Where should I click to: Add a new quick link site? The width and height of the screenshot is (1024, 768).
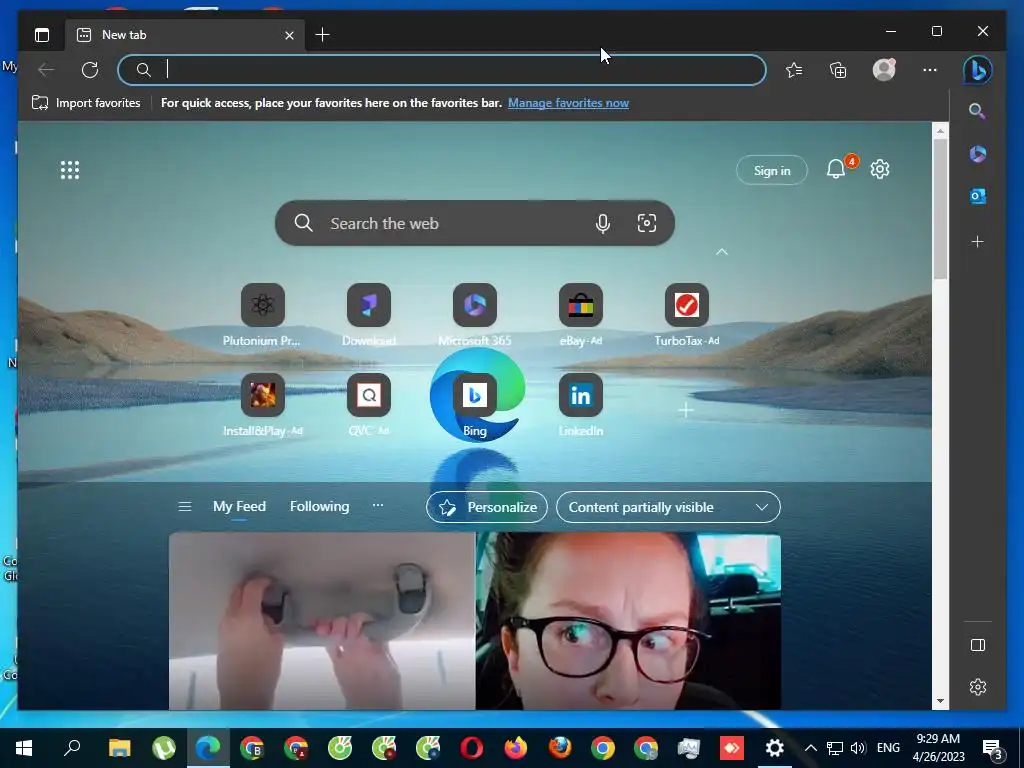[686, 410]
